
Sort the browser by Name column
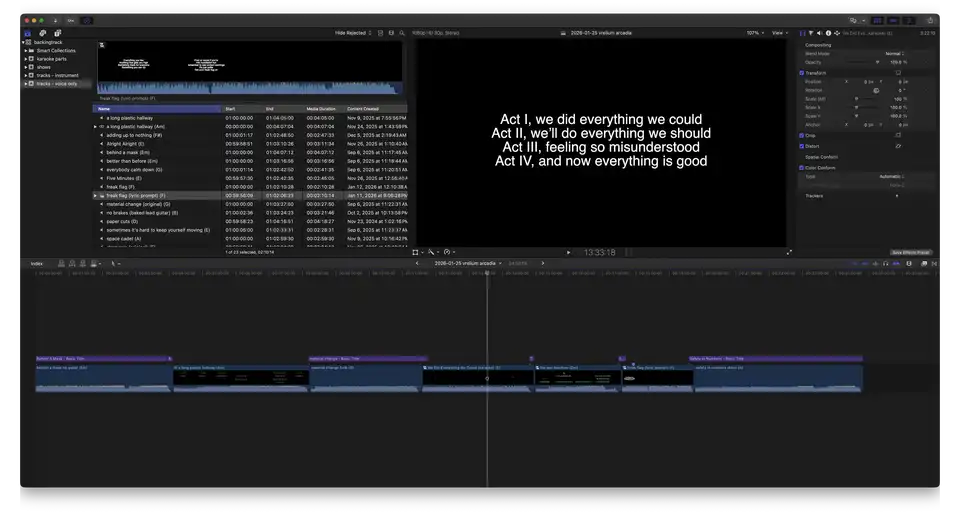(157, 109)
